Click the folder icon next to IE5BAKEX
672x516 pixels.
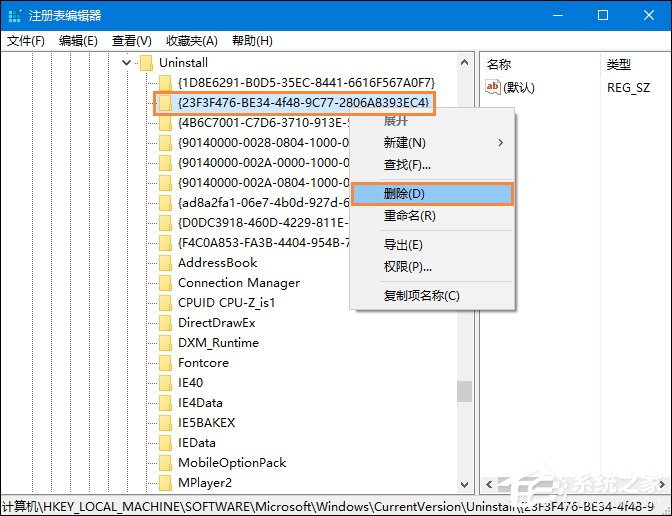(x=165, y=423)
